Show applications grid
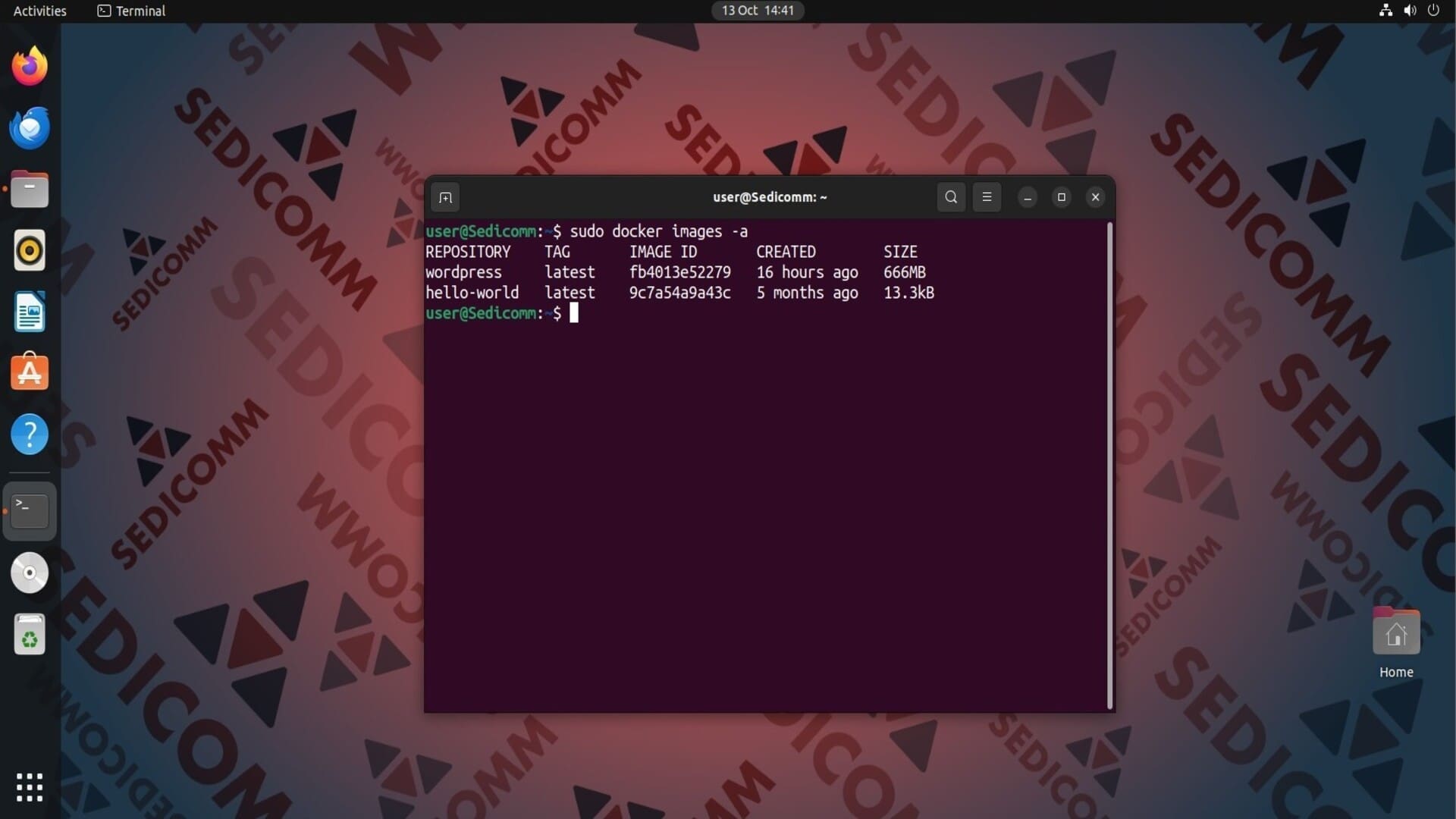Screen dimensions: 1456x819 point(30,787)
